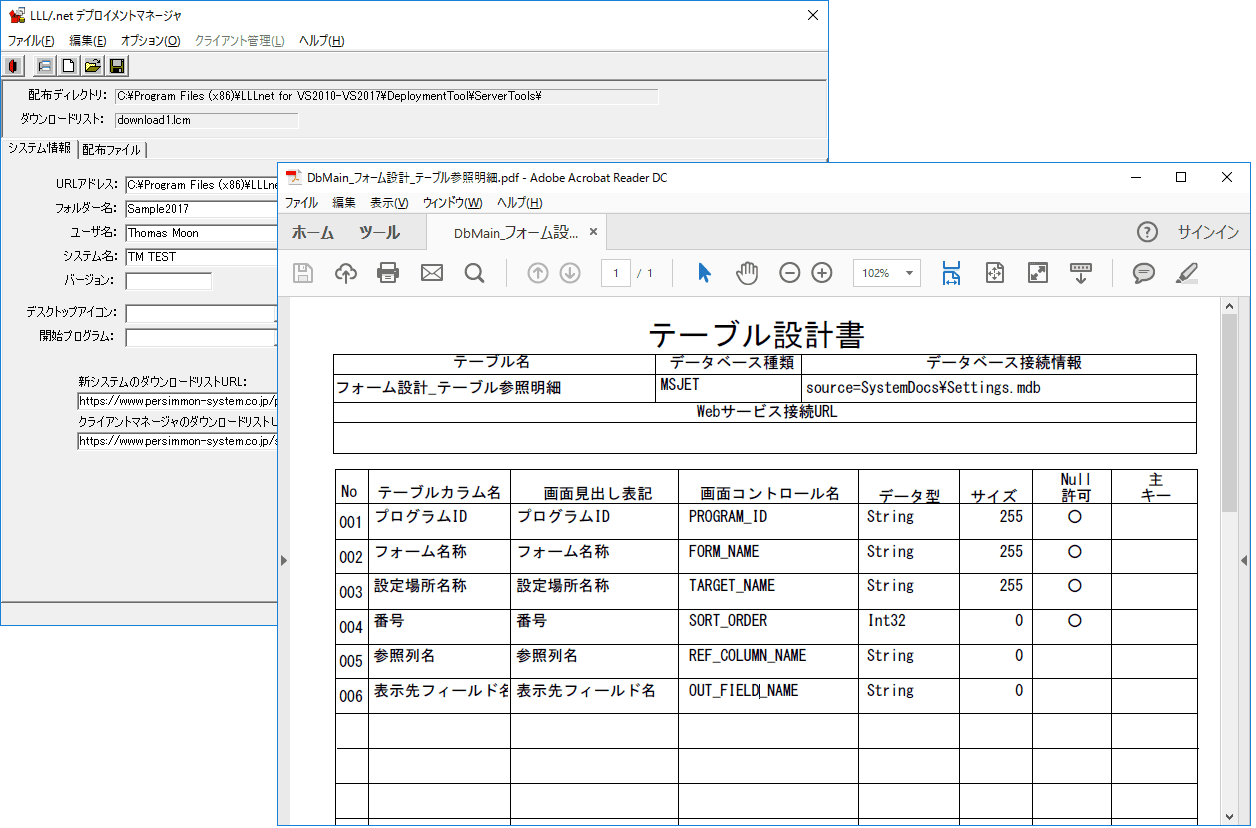Switch to 配布ファイル tab
Screen dimensions: 1256x828
[112, 149]
